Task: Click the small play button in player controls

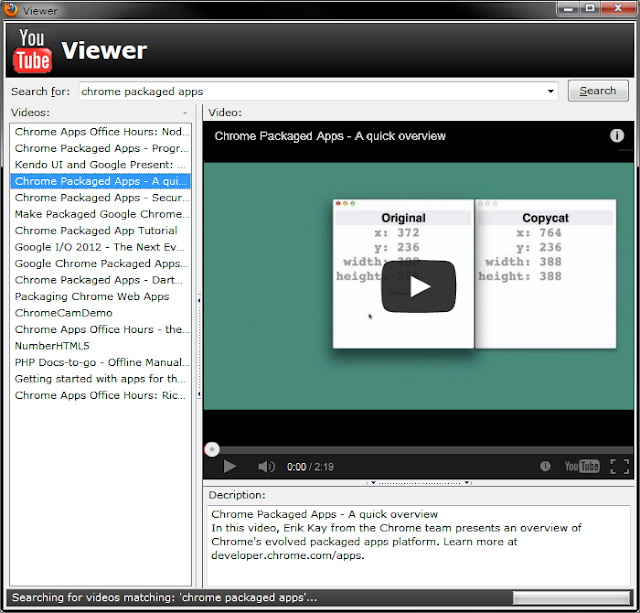Action: (x=230, y=466)
